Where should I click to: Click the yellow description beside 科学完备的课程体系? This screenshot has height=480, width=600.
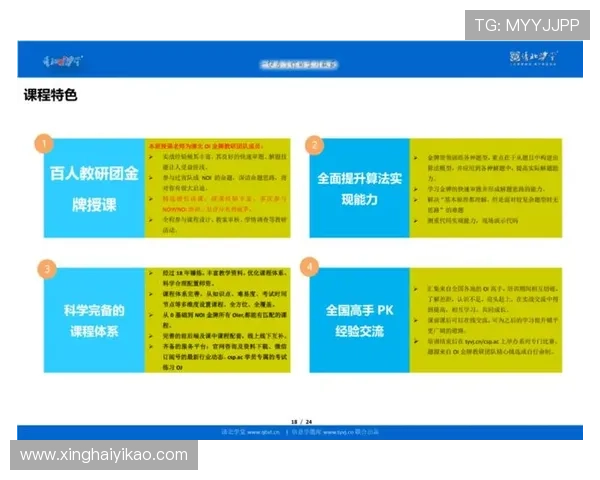[217, 320]
